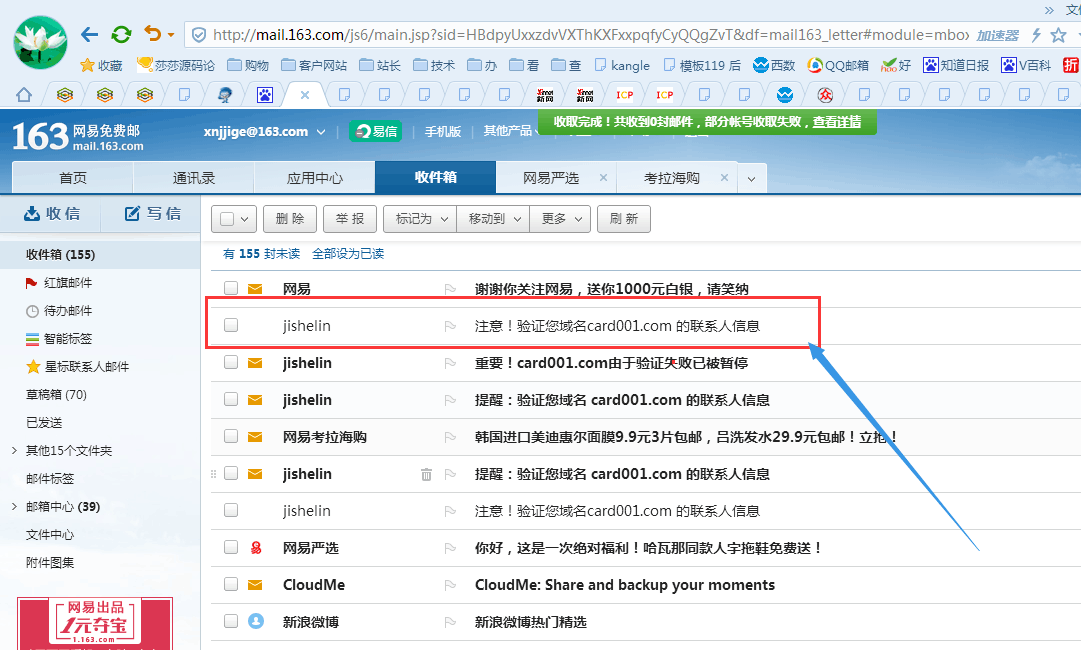The height and width of the screenshot is (650, 1081).
Task: Click the 刷新 button
Action: click(624, 219)
